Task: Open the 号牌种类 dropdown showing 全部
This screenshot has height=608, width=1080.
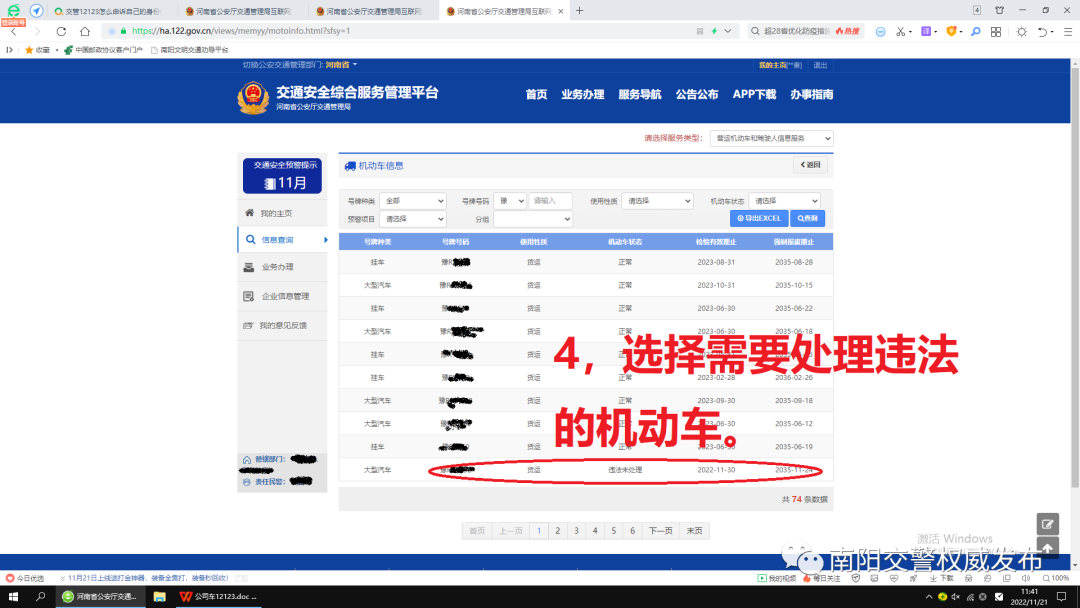Action: point(412,200)
